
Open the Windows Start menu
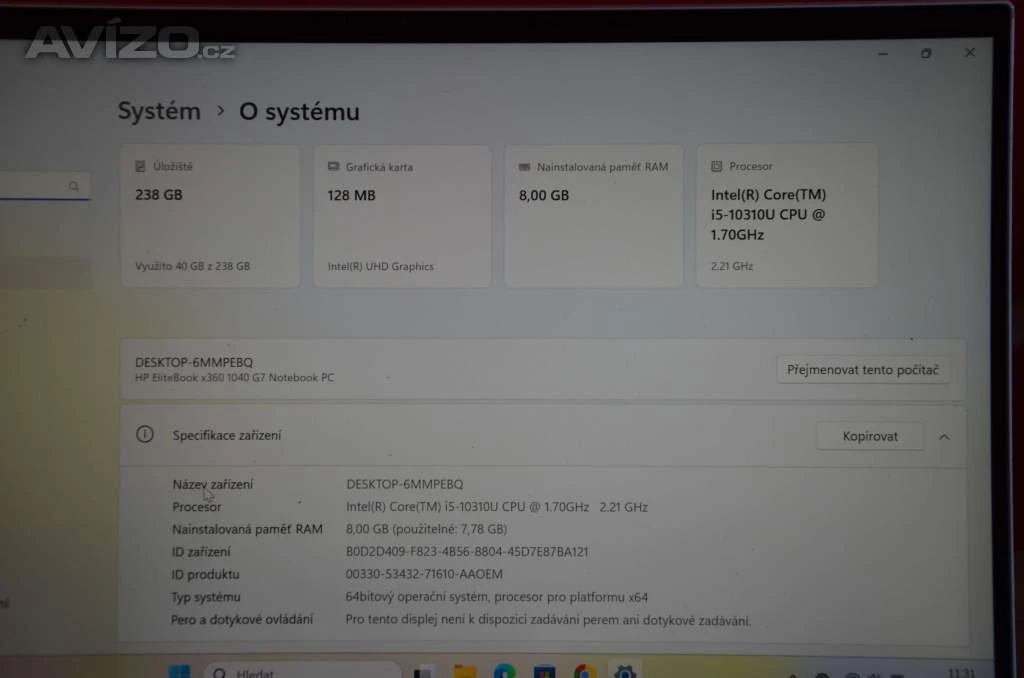pyautogui.click(x=179, y=671)
